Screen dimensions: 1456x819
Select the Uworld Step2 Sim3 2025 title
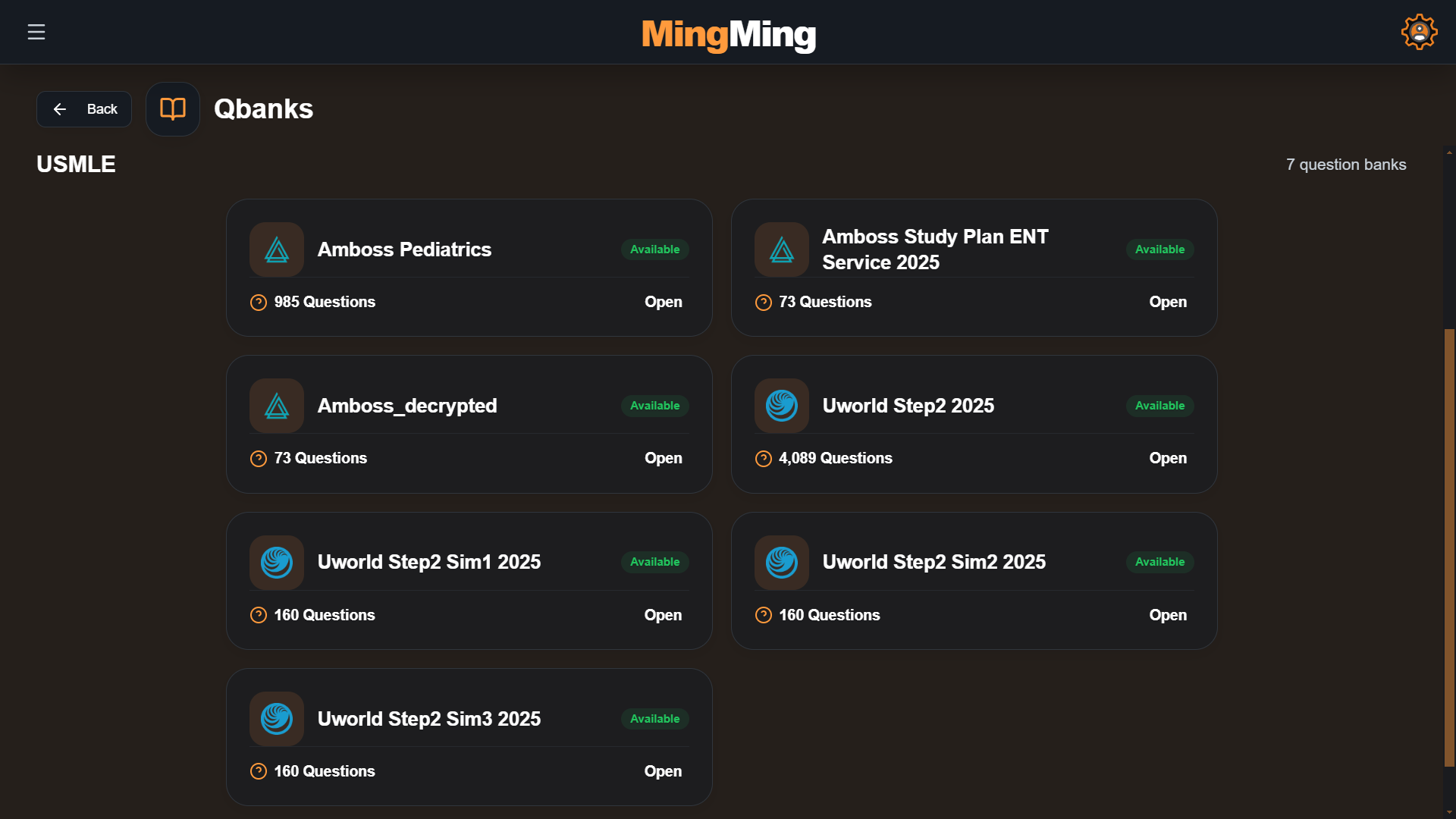pos(429,719)
